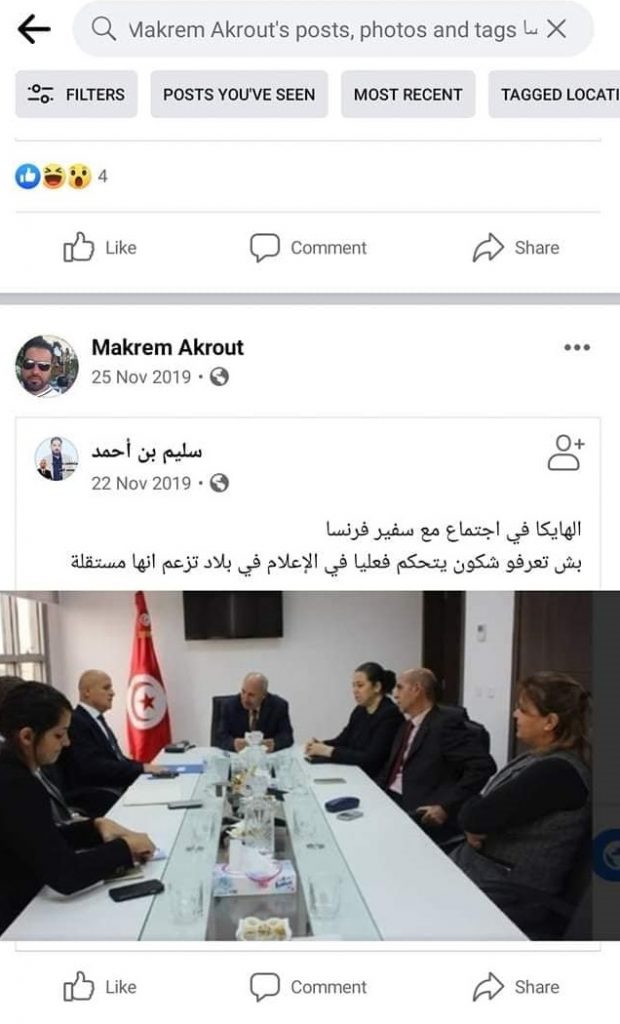The image size is (620, 1024).
Task: Comment on the shared meeting post
Action: pos(308,986)
